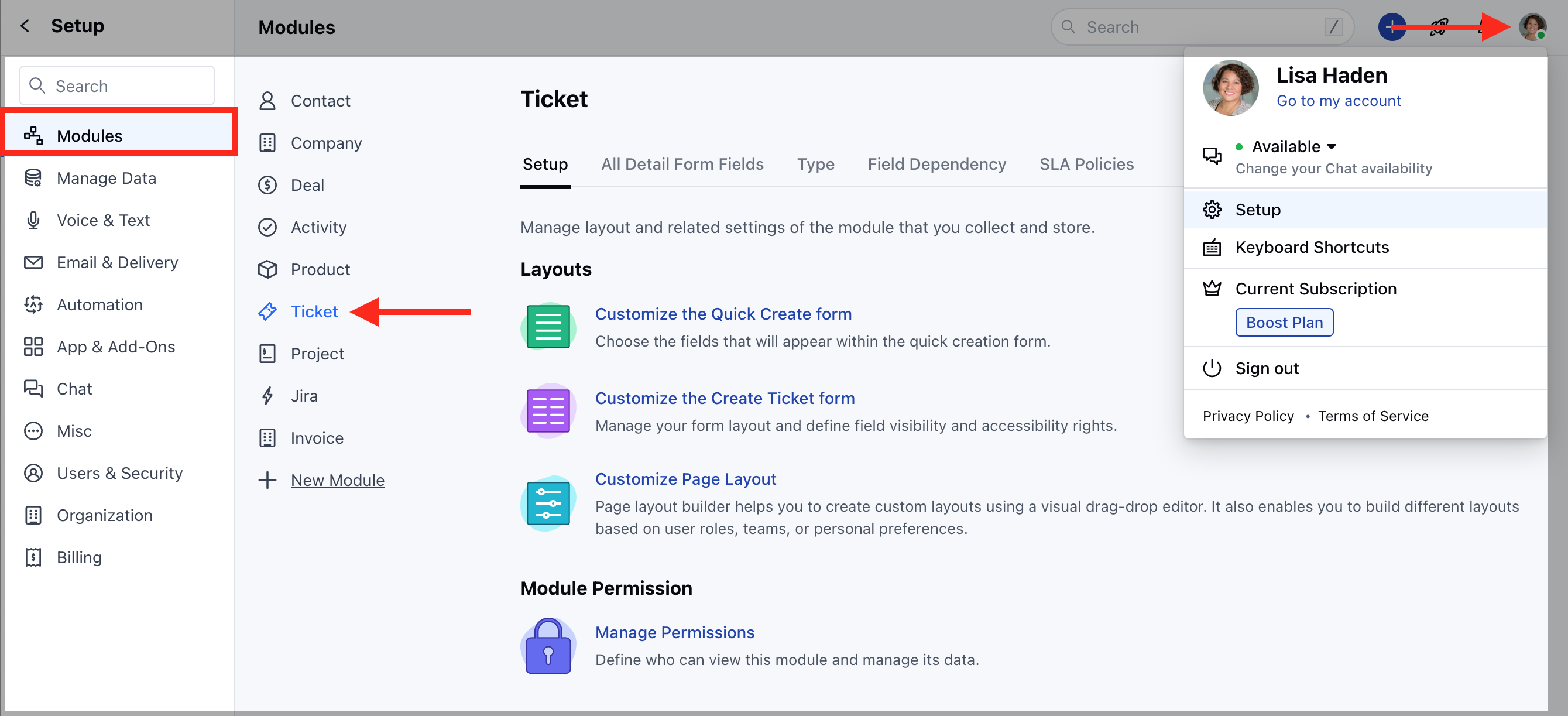Collapse Setup with the back chevron
Screen dimensions: 1568x716
(25, 26)
